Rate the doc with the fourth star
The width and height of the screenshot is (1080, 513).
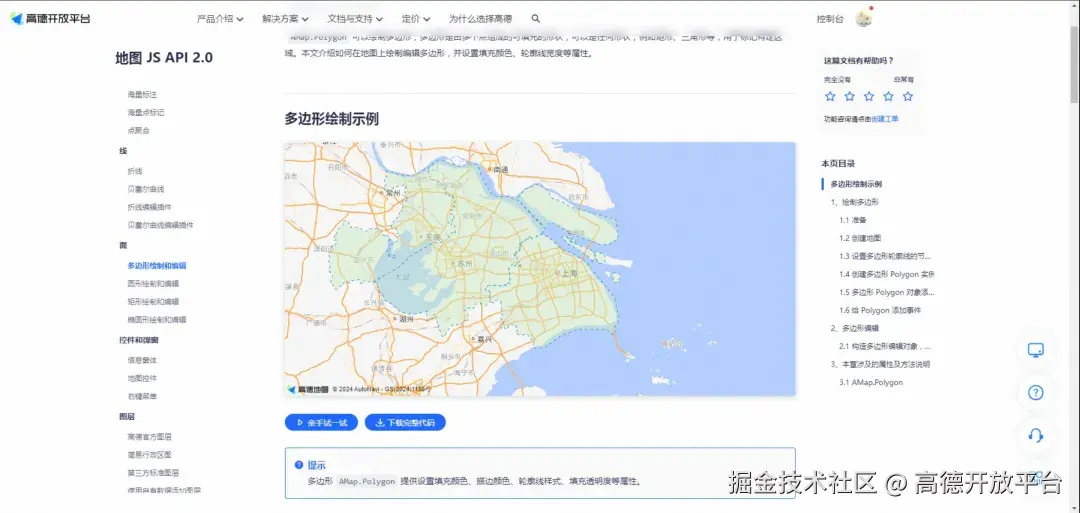pyautogui.click(x=889, y=96)
